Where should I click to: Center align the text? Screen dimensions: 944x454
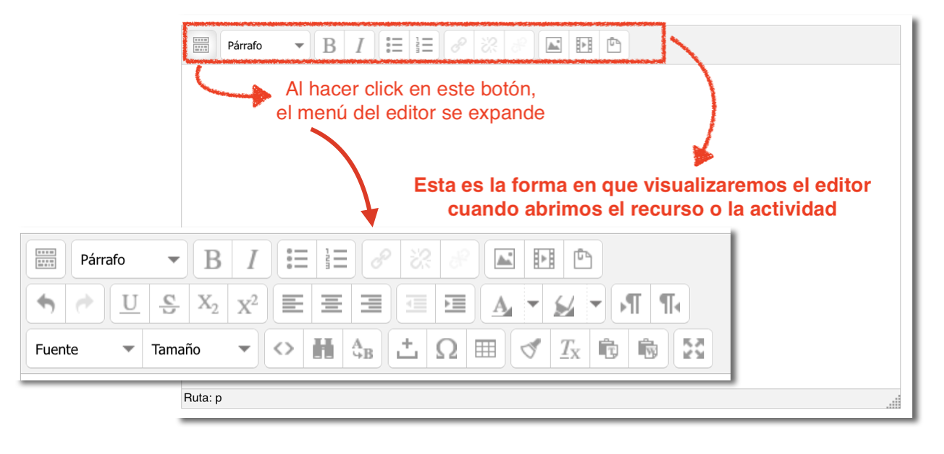pos(332,305)
